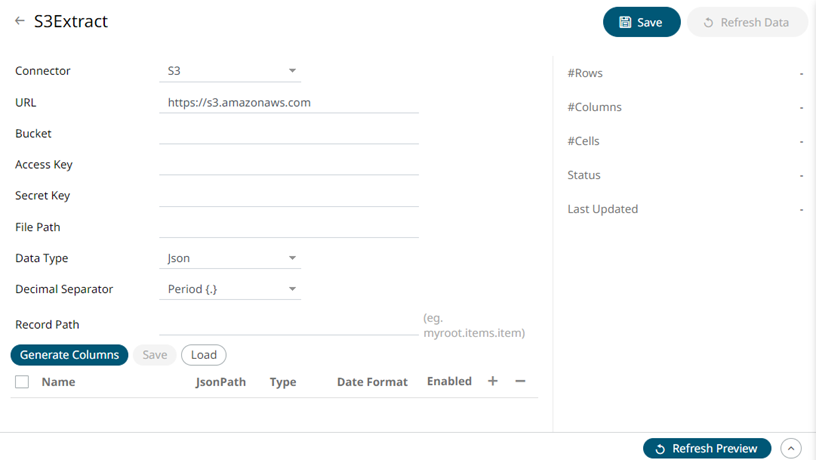Viewport: 816px width, 460px height.
Task: Click into the Bucket input field
Action: coord(288,133)
